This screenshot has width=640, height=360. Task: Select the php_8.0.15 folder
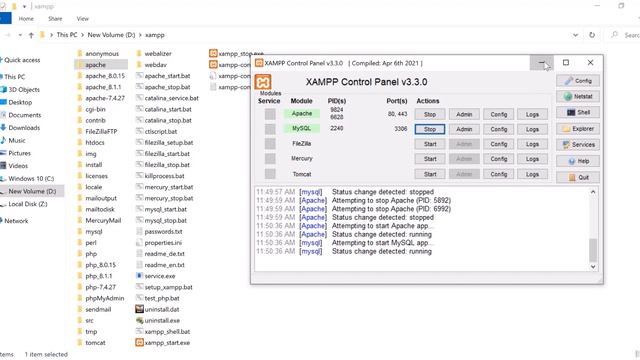(96, 265)
